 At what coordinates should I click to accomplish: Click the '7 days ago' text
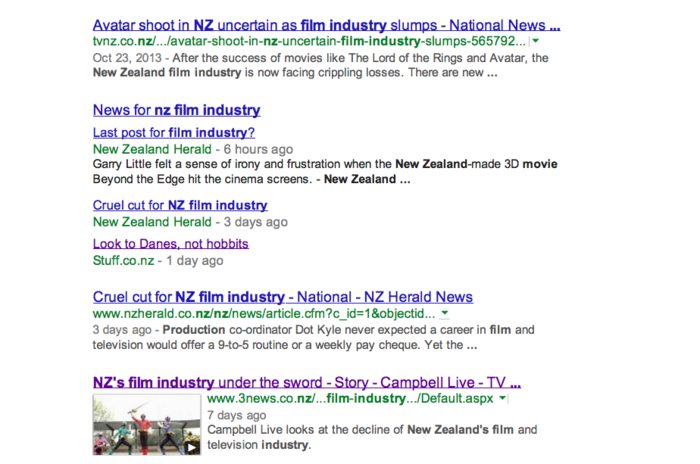coord(237,415)
